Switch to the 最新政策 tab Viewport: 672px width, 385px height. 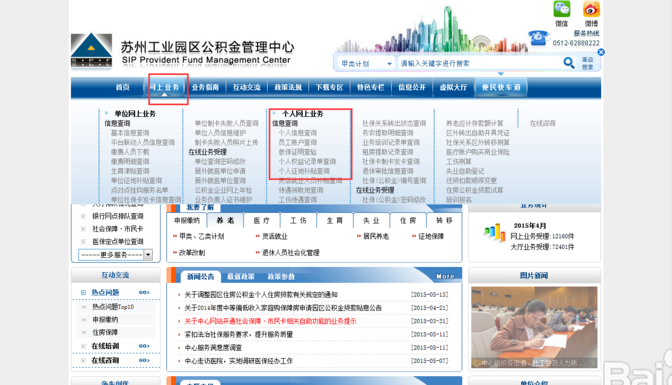[240, 277]
